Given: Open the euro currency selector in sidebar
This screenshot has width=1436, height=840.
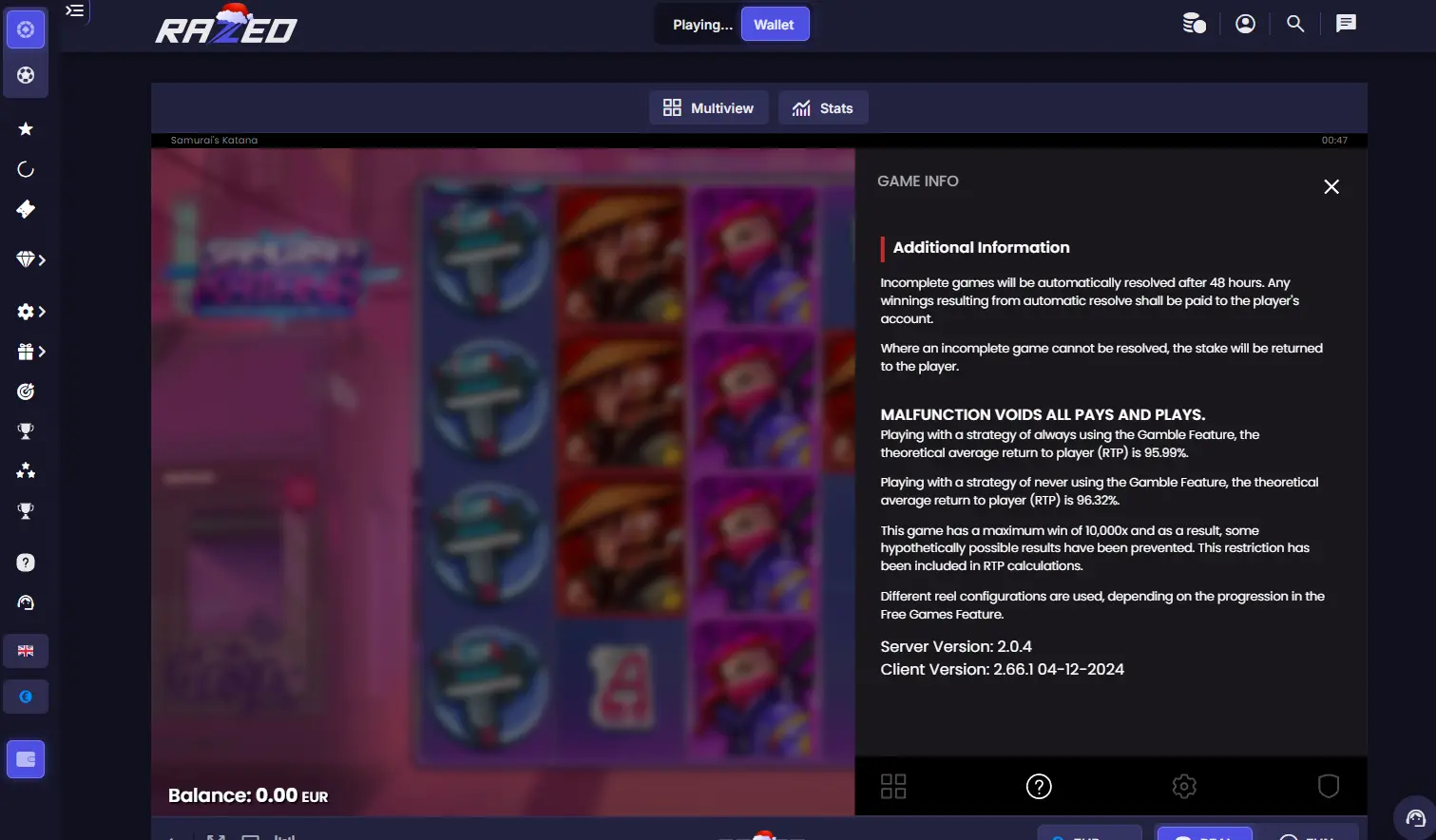Looking at the screenshot, I should (26, 697).
